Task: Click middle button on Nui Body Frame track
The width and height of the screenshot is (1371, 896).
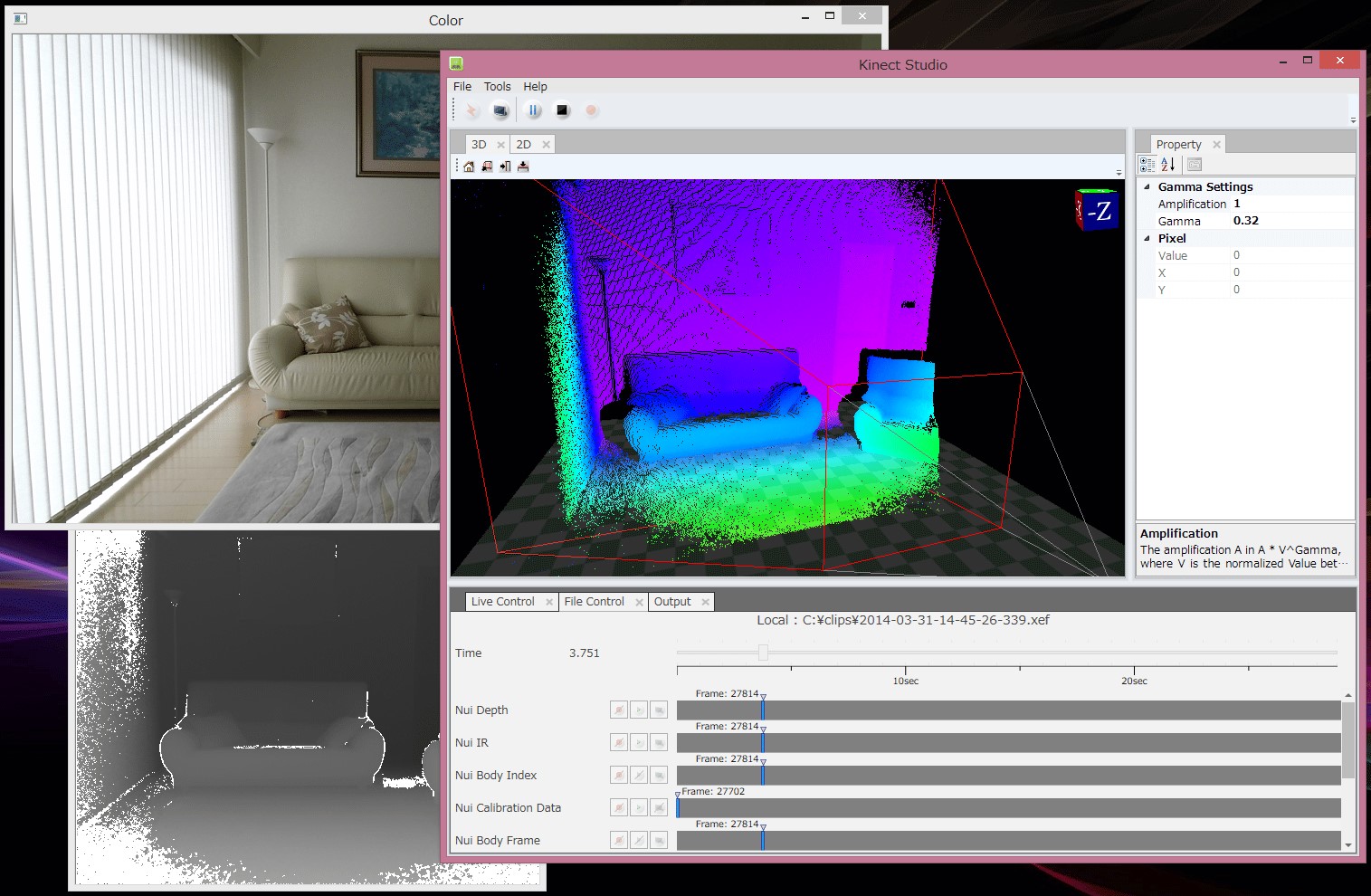Action: (639, 841)
